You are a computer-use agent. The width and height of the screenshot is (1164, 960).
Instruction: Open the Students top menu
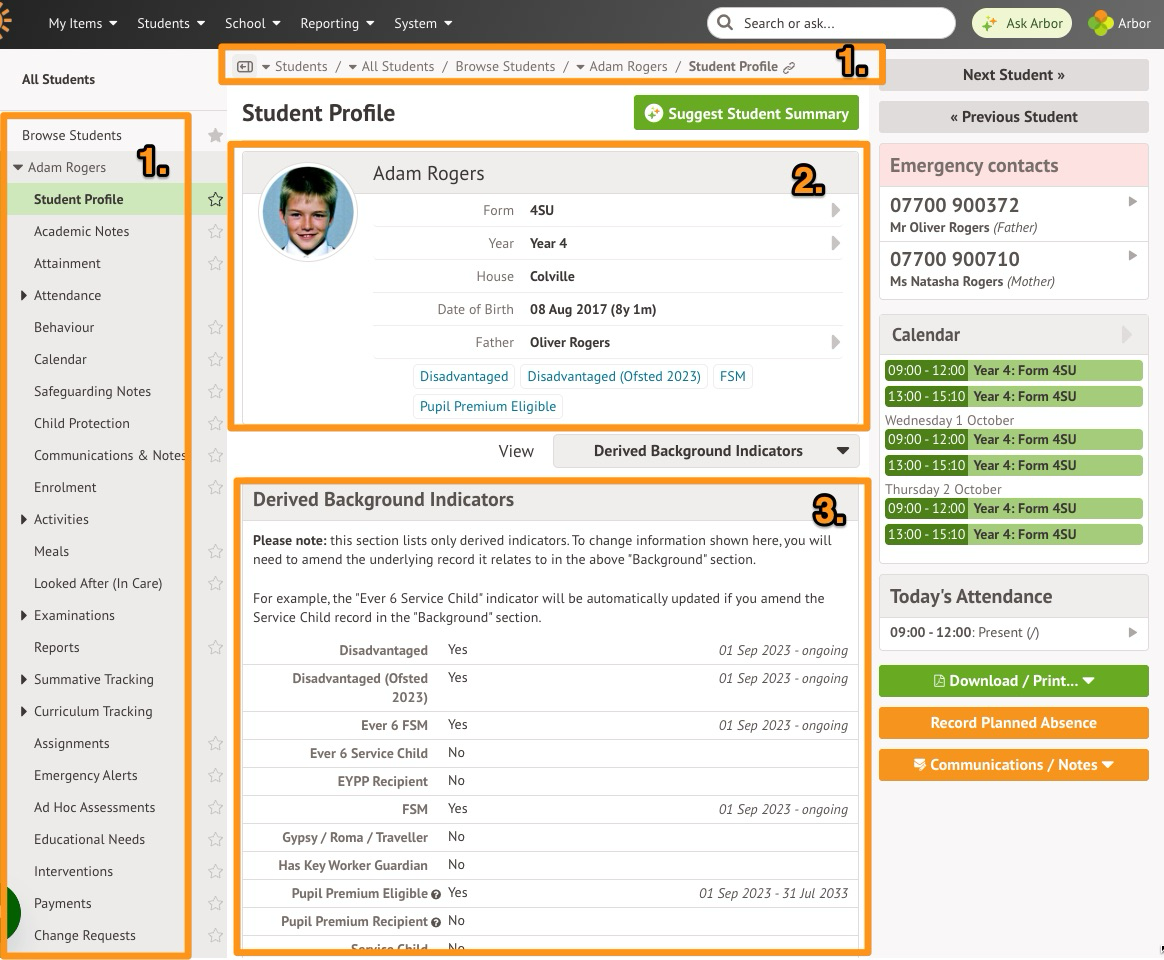[171, 23]
